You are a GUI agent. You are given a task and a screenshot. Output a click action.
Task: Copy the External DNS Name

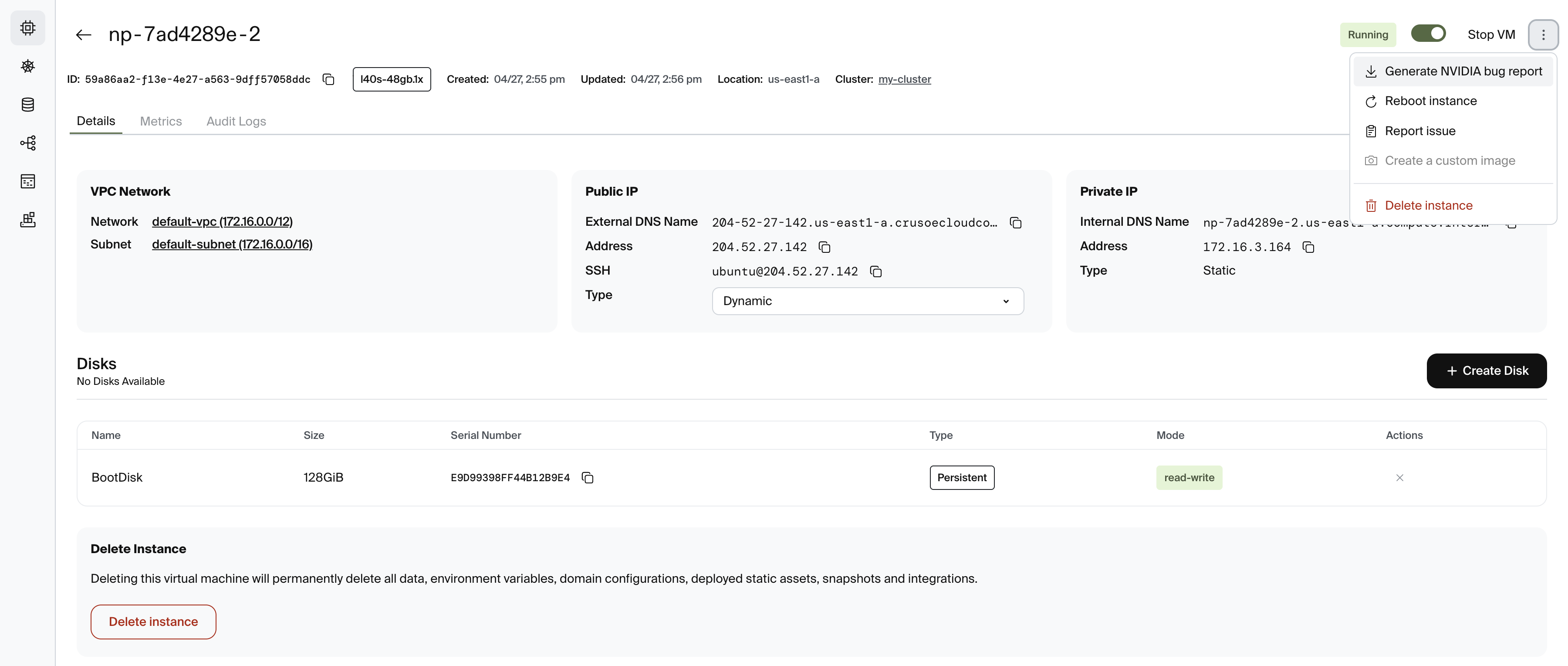tap(1015, 222)
